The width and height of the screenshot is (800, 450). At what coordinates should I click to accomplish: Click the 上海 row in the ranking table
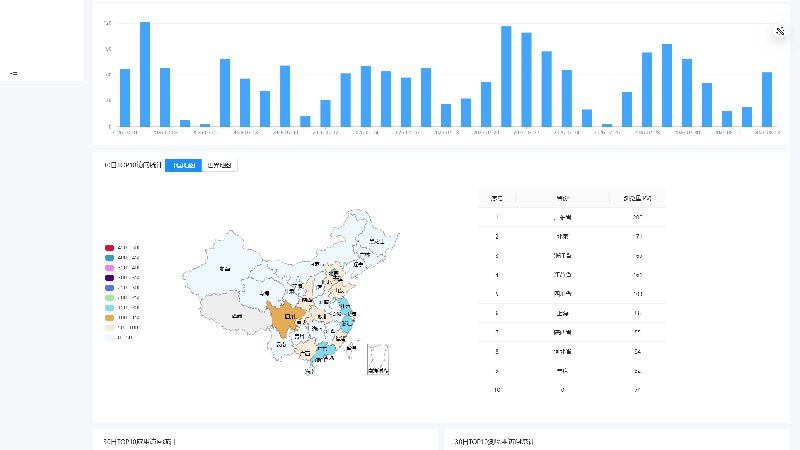571,313
